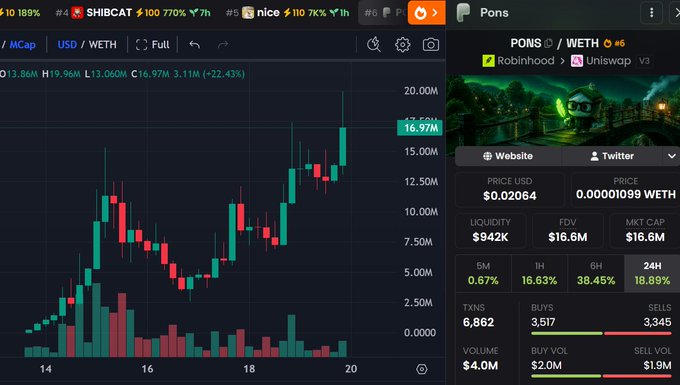Click the 20.00M price axis label
Viewport: 680px width, 385px height.
[421, 91]
